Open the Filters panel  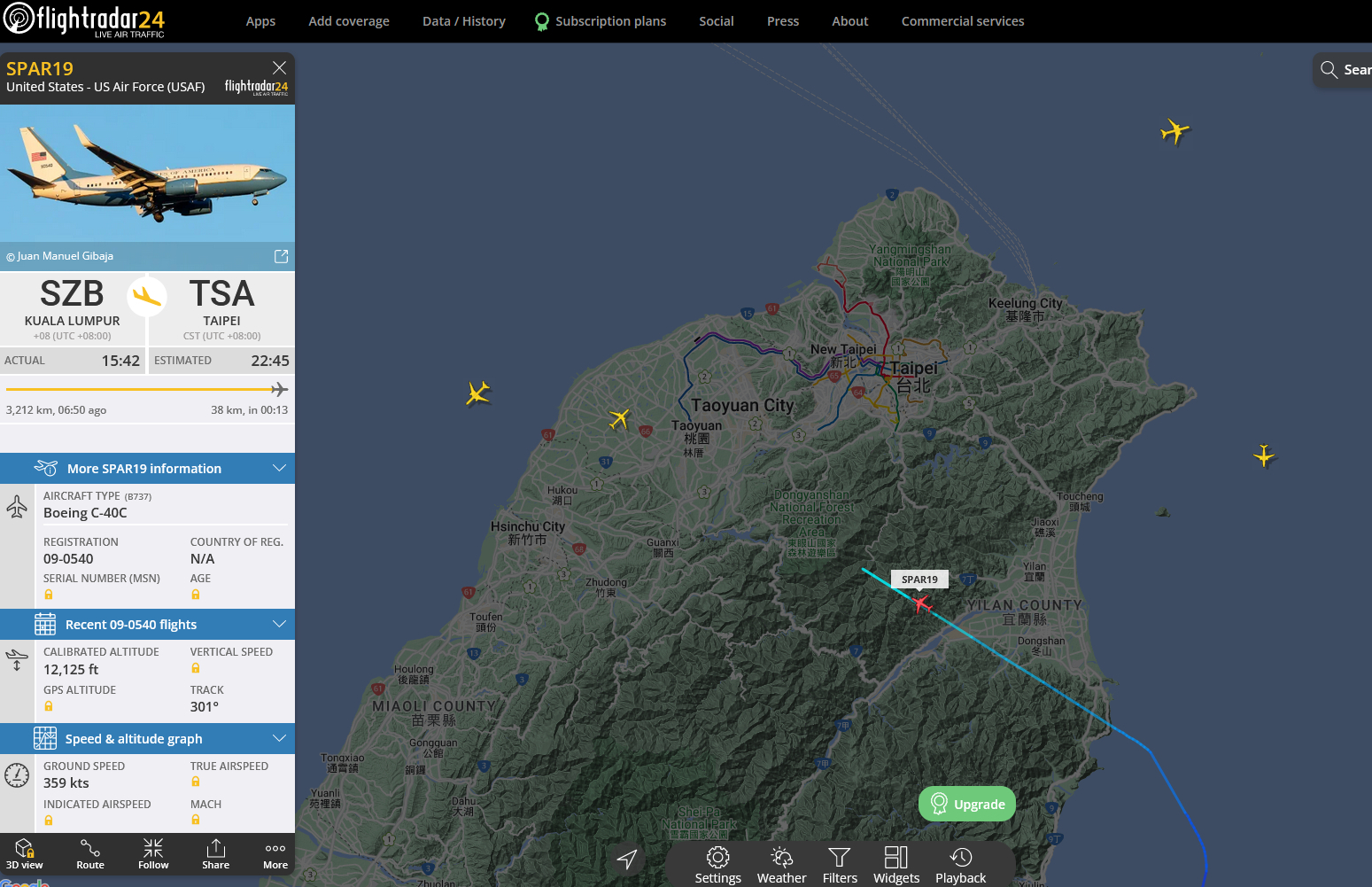pyautogui.click(x=840, y=866)
